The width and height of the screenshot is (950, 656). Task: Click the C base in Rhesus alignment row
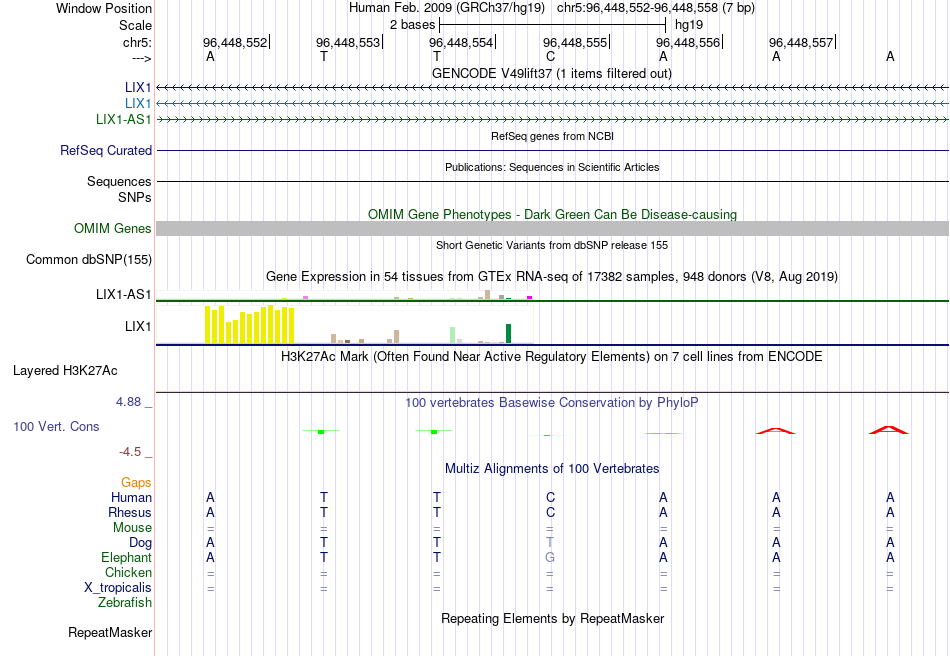(550, 512)
